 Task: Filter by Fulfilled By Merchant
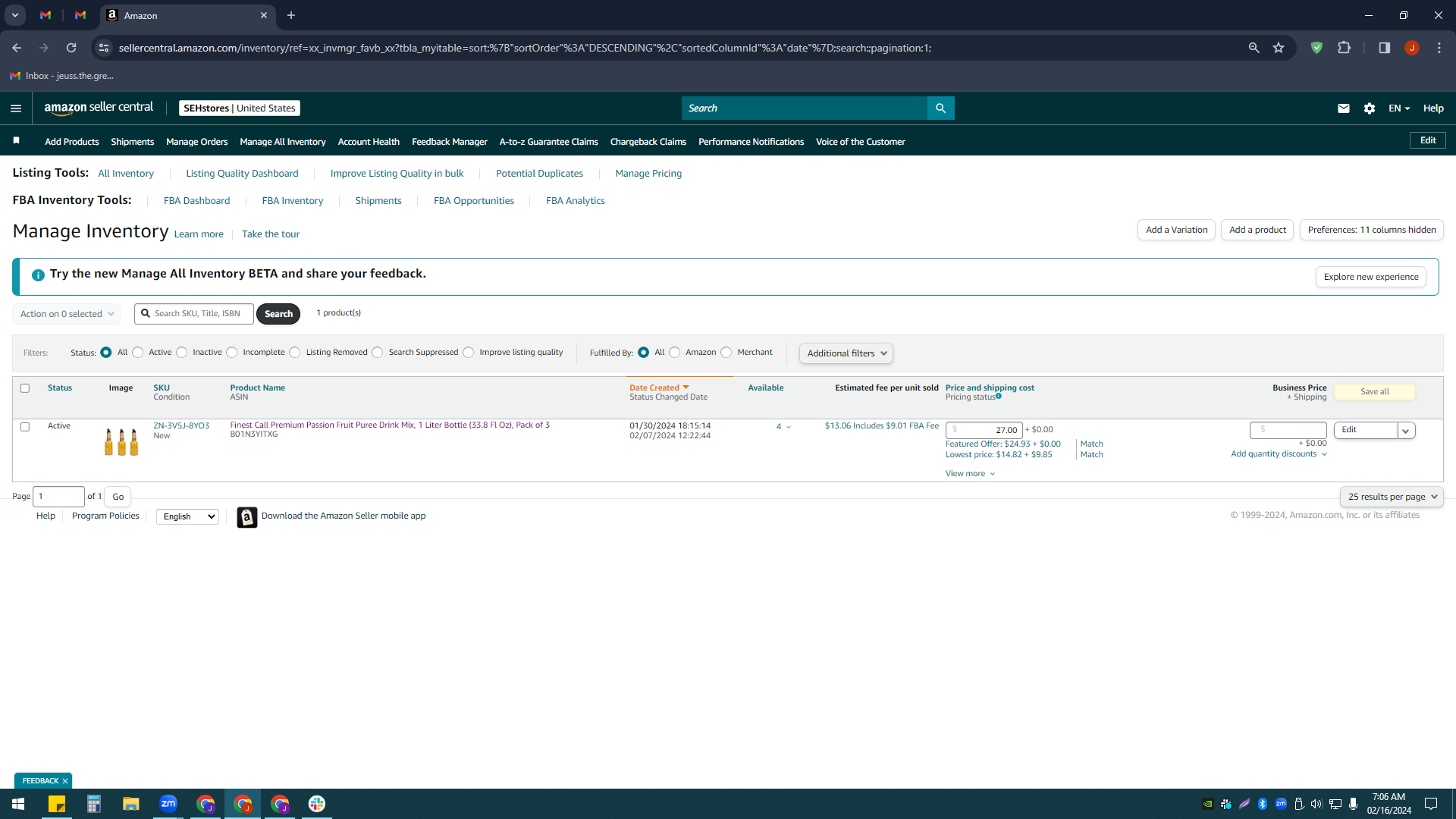pyautogui.click(x=726, y=353)
